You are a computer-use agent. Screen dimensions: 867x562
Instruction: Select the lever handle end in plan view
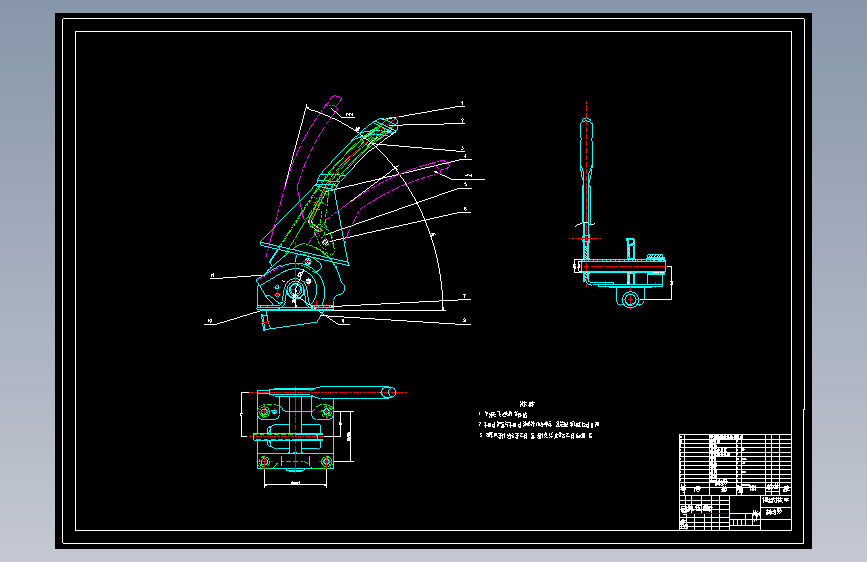tap(389, 392)
